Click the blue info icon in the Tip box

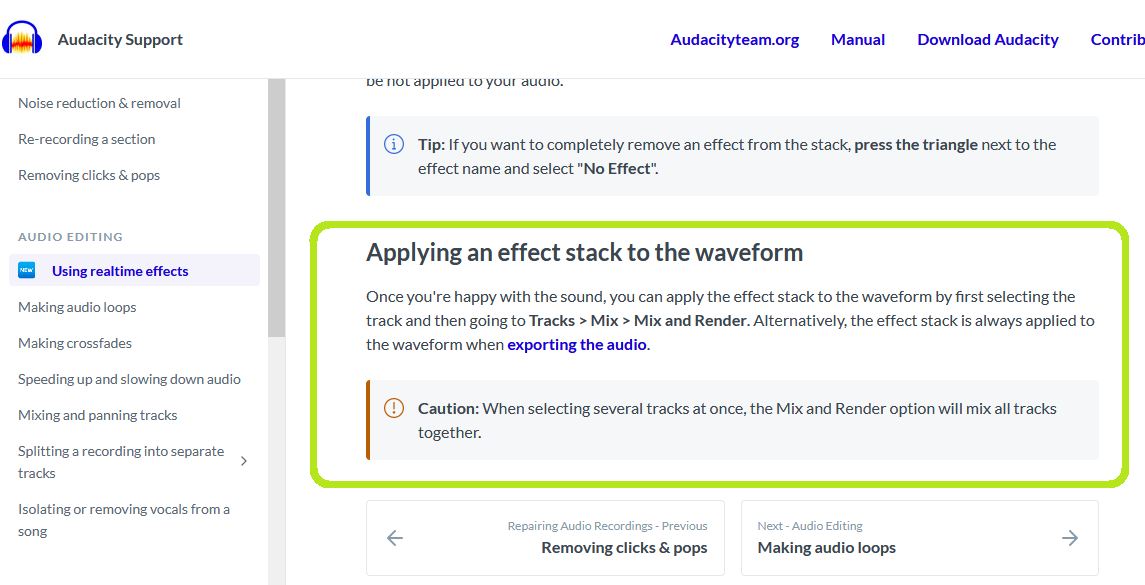pos(392,144)
